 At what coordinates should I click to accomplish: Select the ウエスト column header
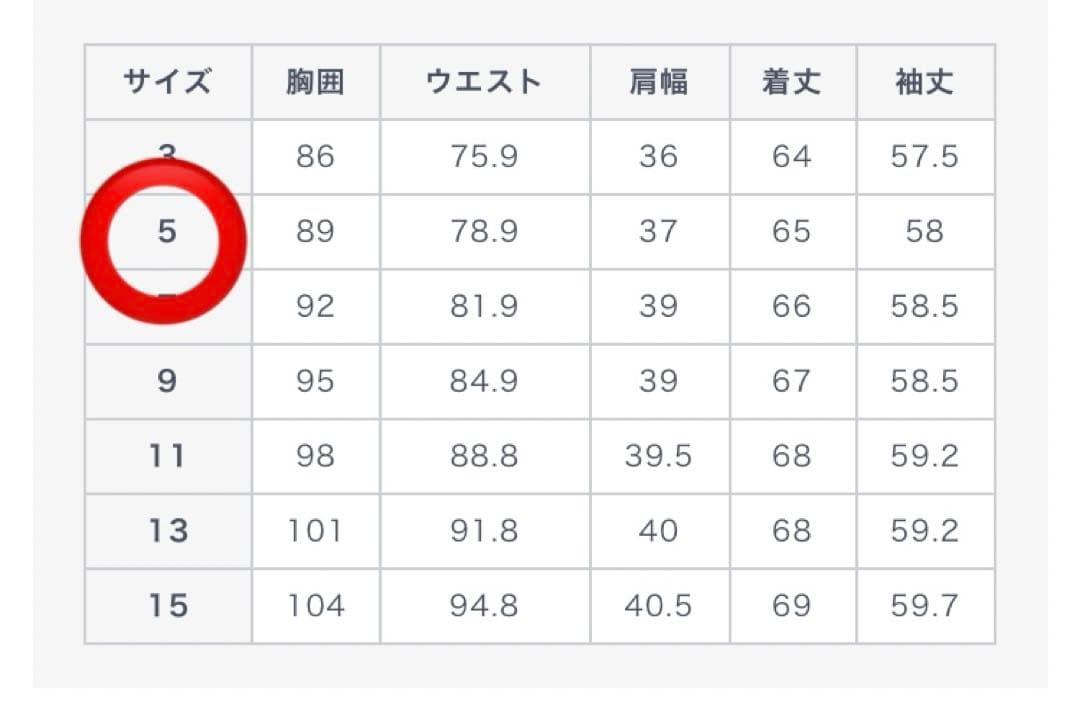484,82
